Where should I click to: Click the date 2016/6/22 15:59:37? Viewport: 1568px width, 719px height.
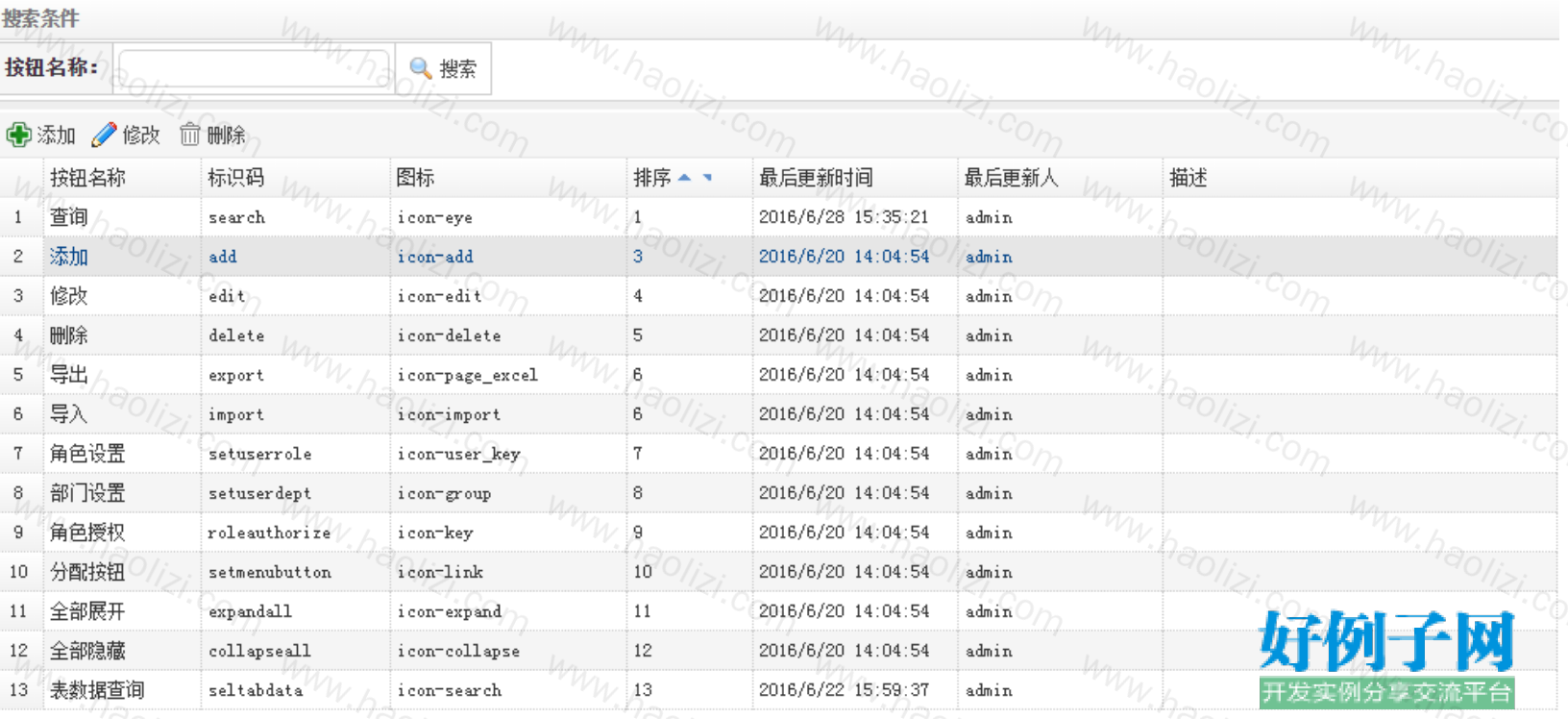(844, 690)
